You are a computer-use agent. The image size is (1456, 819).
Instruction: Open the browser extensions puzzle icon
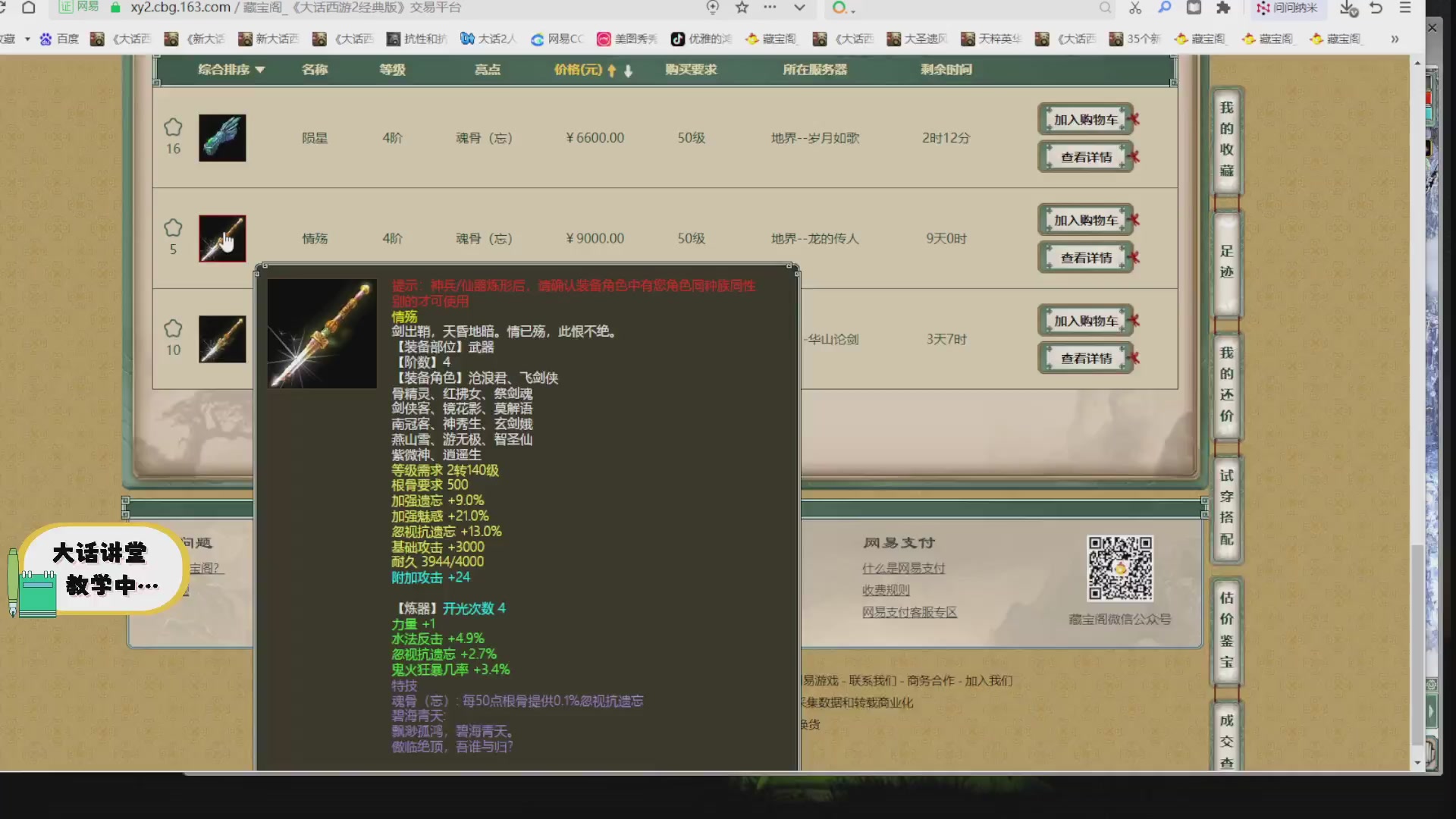(1224, 9)
